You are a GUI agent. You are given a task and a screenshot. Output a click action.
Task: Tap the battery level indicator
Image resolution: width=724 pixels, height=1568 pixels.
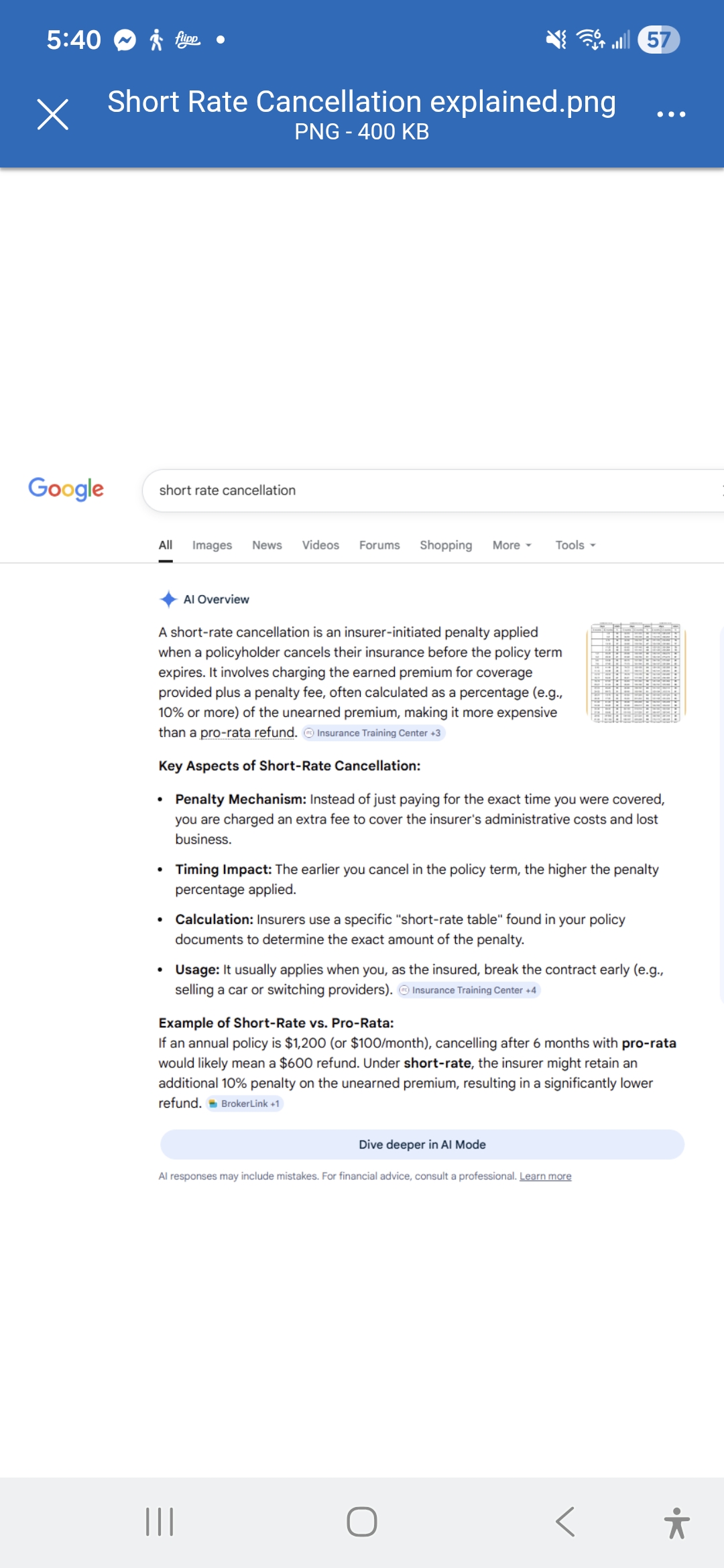(x=658, y=40)
